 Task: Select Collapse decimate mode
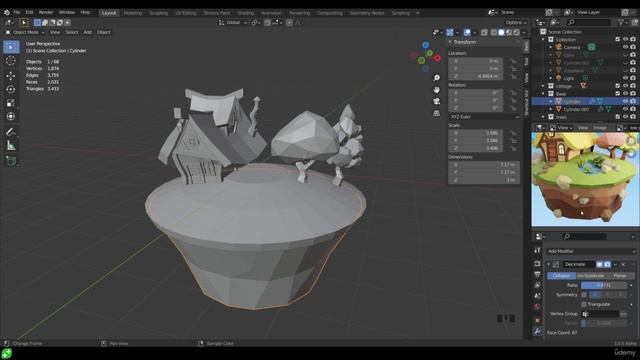coord(561,276)
